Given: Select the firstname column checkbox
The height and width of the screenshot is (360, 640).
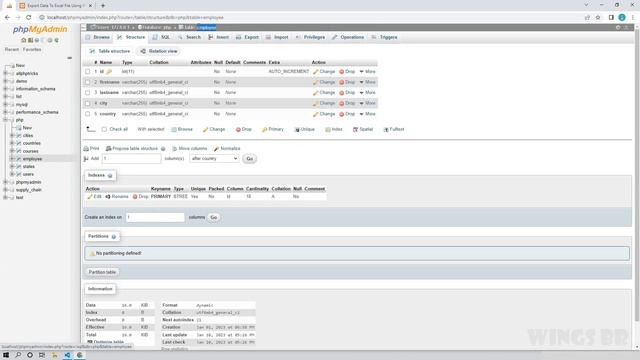Looking at the screenshot, I should coord(87,82).
